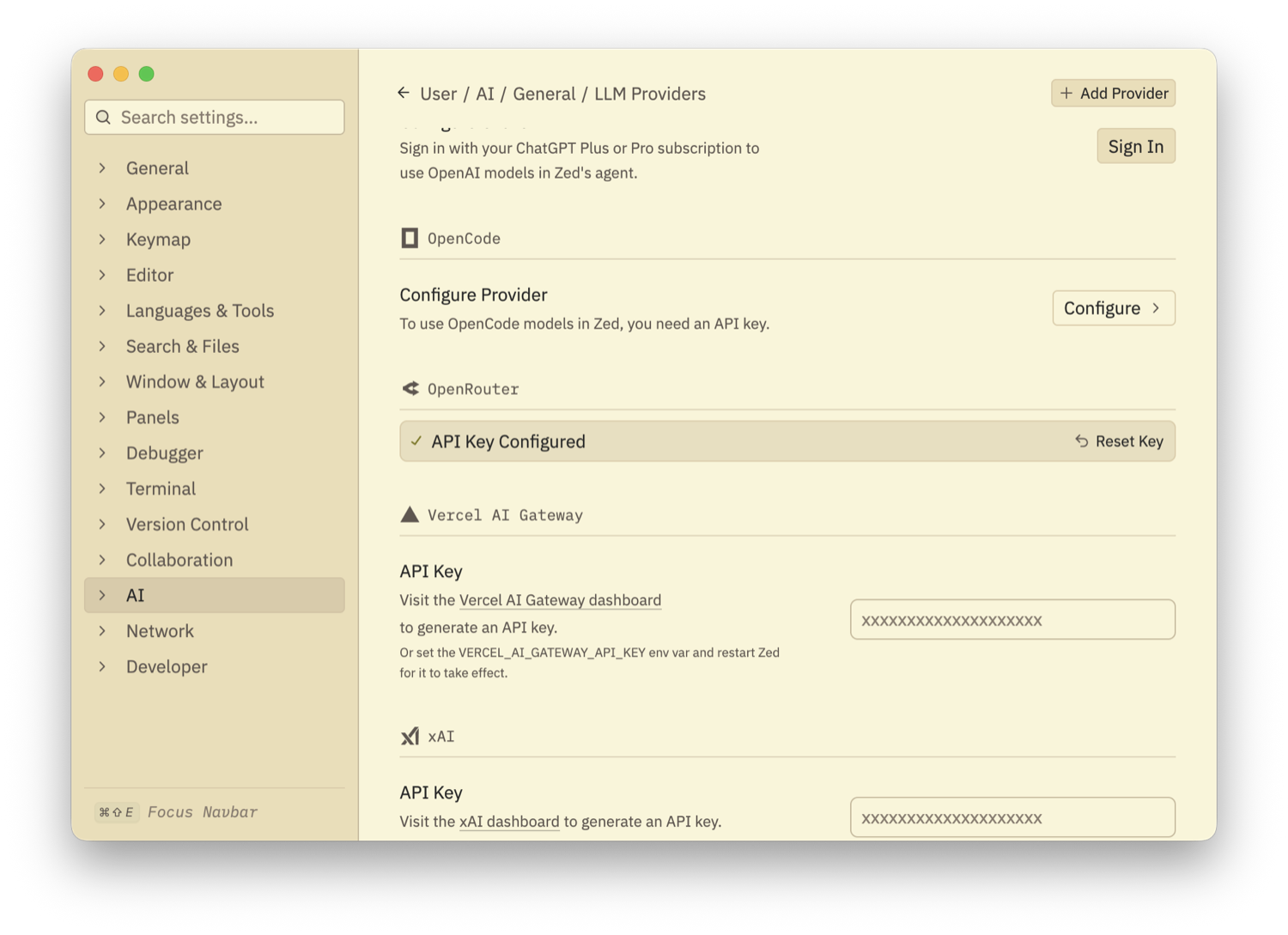Click the checkmark in API Key Configured
This screenshot has height=935, width=1288.
click(416, 441)
